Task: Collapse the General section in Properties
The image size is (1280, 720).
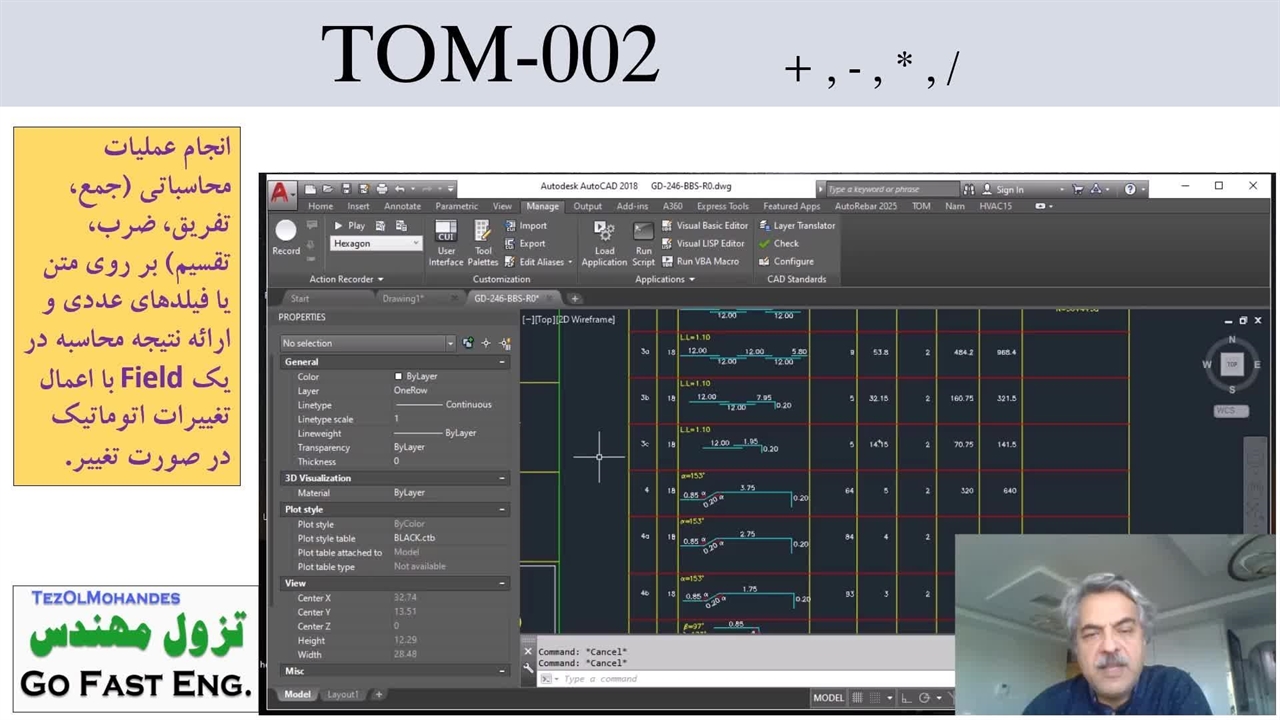Action: 502,362
